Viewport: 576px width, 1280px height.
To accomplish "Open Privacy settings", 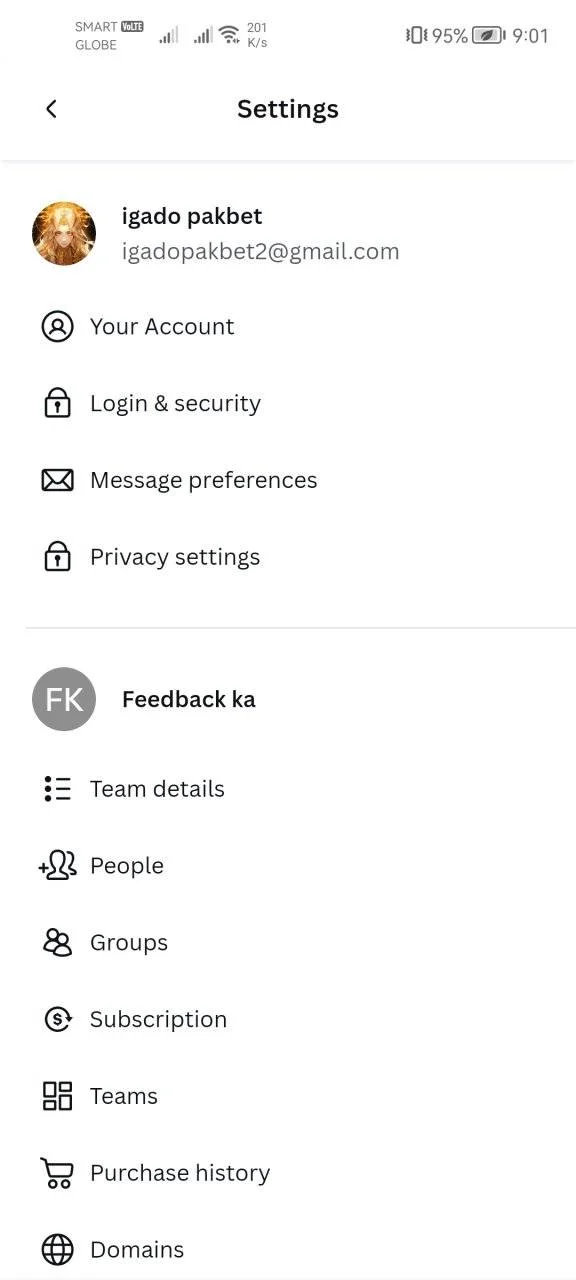I will tap(288, 557).
